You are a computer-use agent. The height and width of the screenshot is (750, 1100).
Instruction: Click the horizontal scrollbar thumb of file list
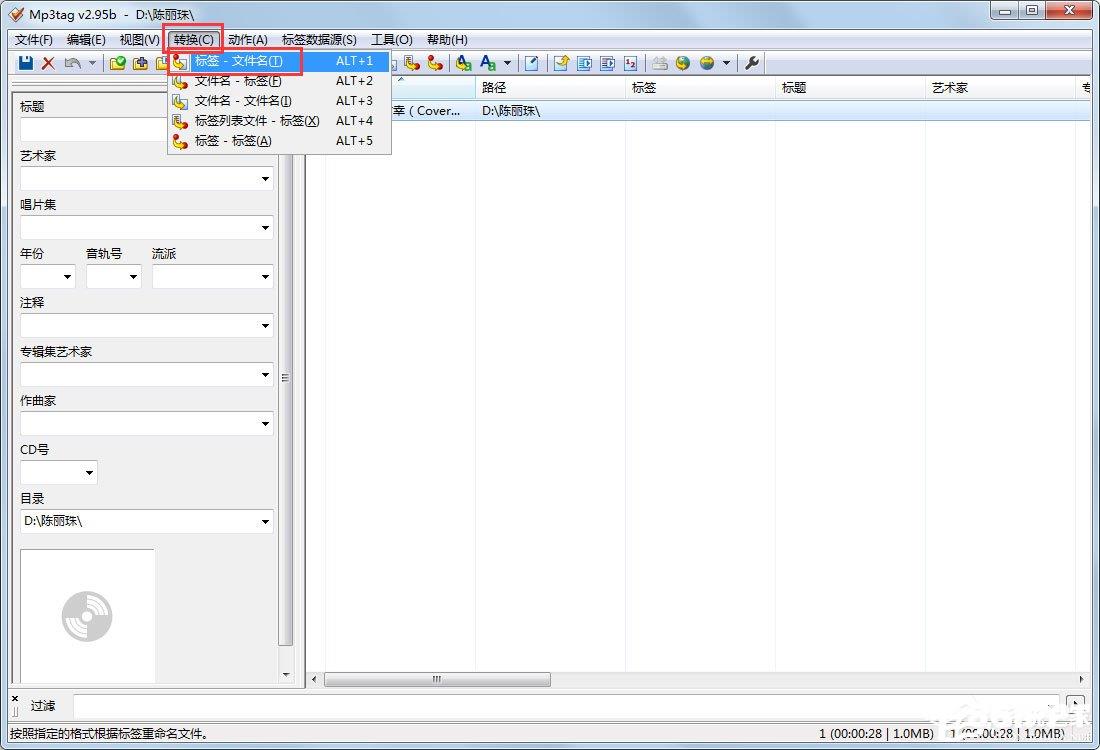tap(437, 679)
